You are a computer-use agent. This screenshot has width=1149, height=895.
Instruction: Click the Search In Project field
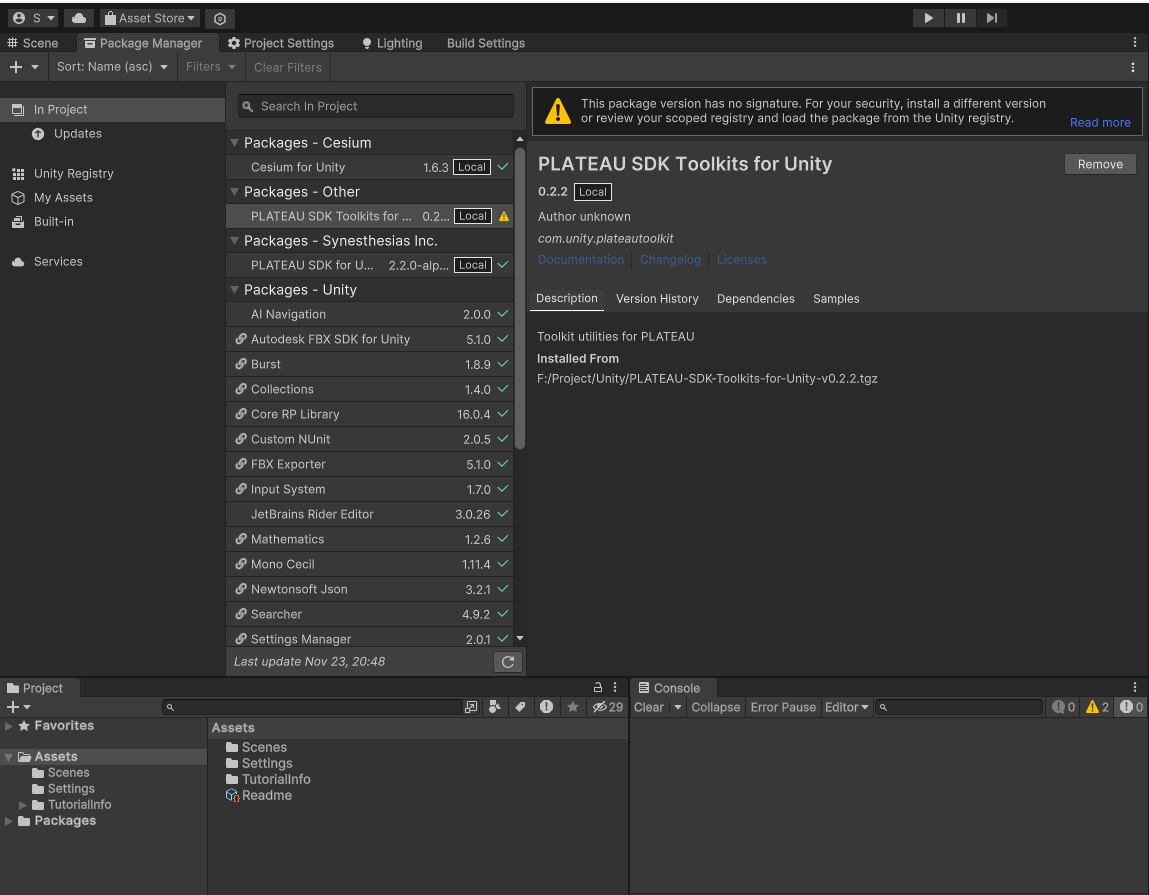point(375,106)
